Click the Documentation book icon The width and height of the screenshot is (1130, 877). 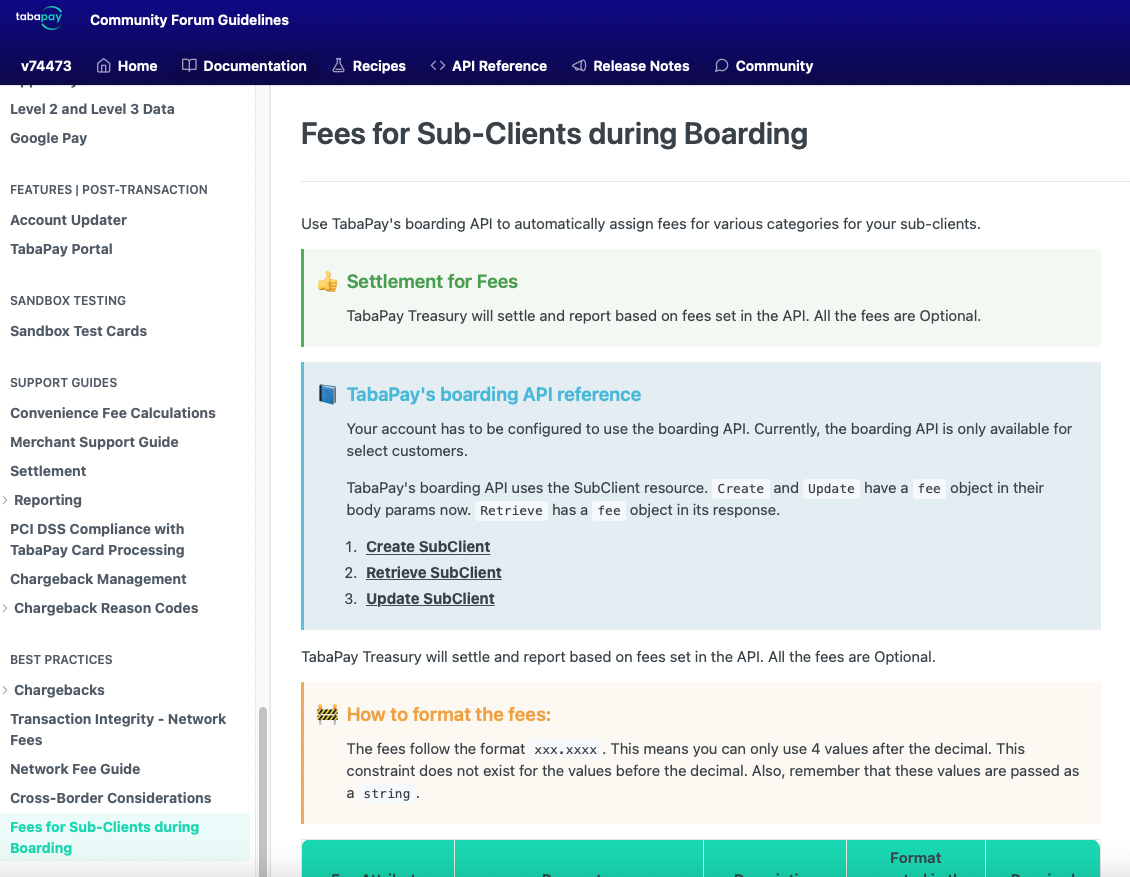189,66
